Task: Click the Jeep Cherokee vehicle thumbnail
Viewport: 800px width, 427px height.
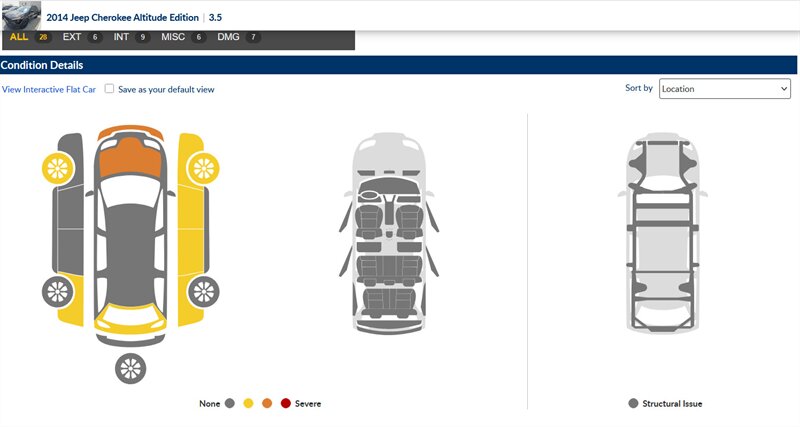Action: click(x=21, y=15)
